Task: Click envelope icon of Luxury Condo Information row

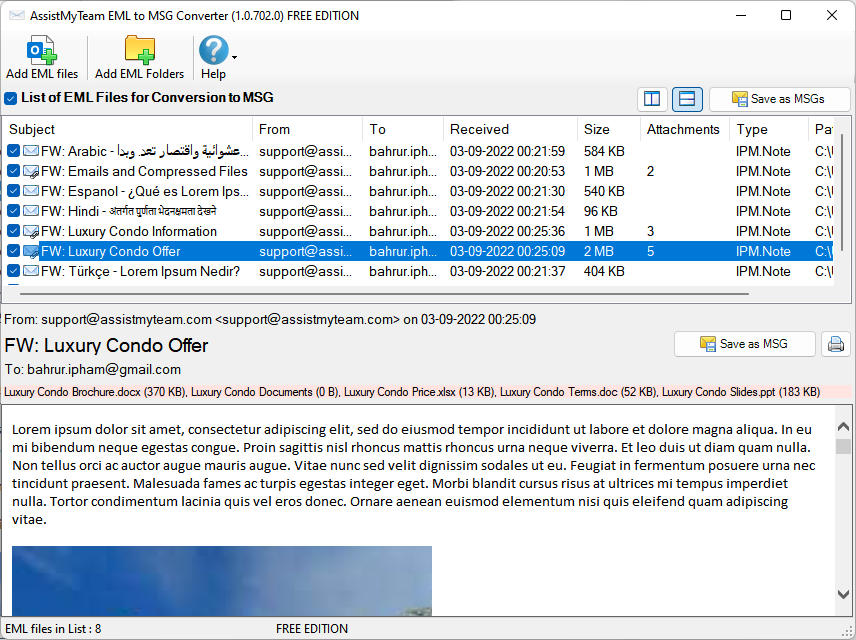Action: pyautogui.click(x=31, y=231)
